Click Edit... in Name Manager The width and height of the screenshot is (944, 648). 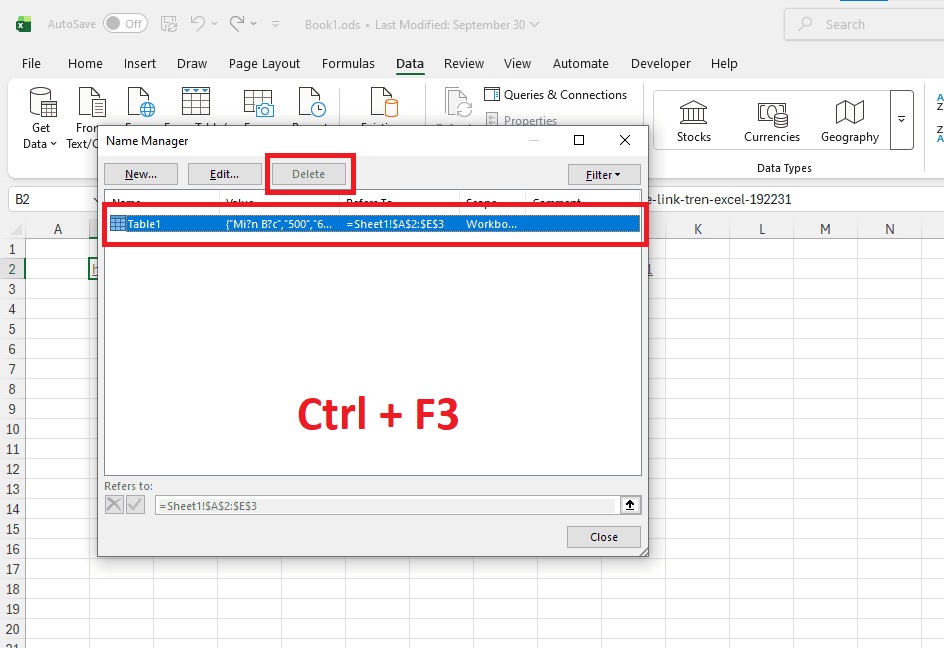pyautogui.click(x=225, y=174)
